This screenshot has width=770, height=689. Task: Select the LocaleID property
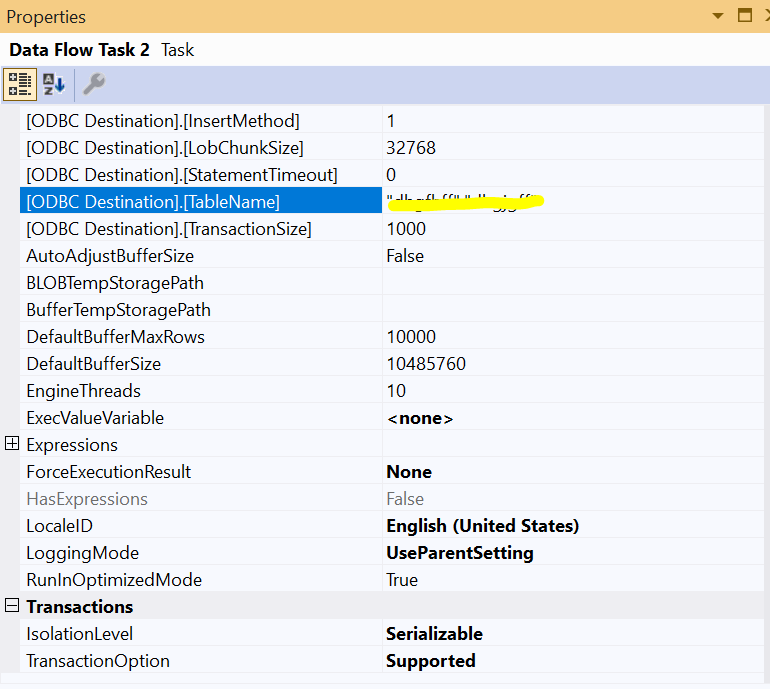pyautogui.click(x=201, y=526)
